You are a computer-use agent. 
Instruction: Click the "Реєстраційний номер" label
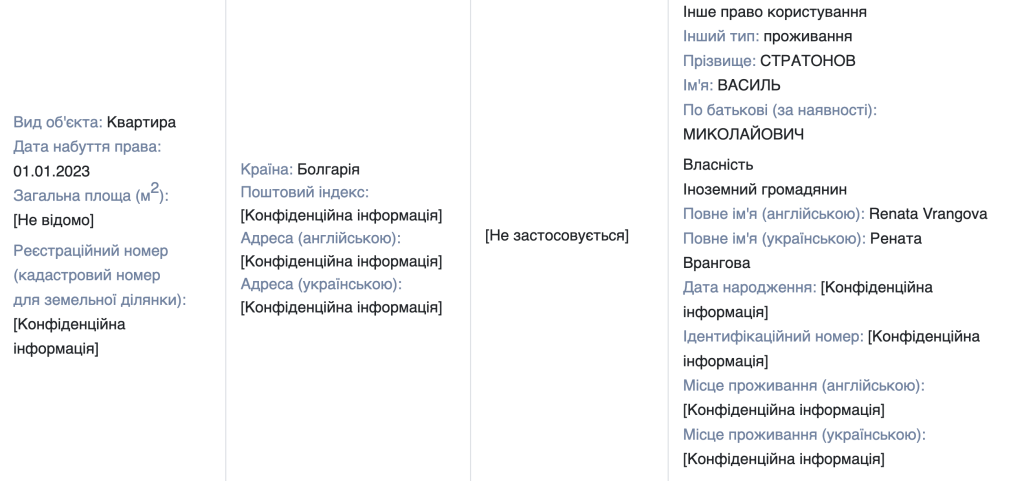(x=91, y=250)
